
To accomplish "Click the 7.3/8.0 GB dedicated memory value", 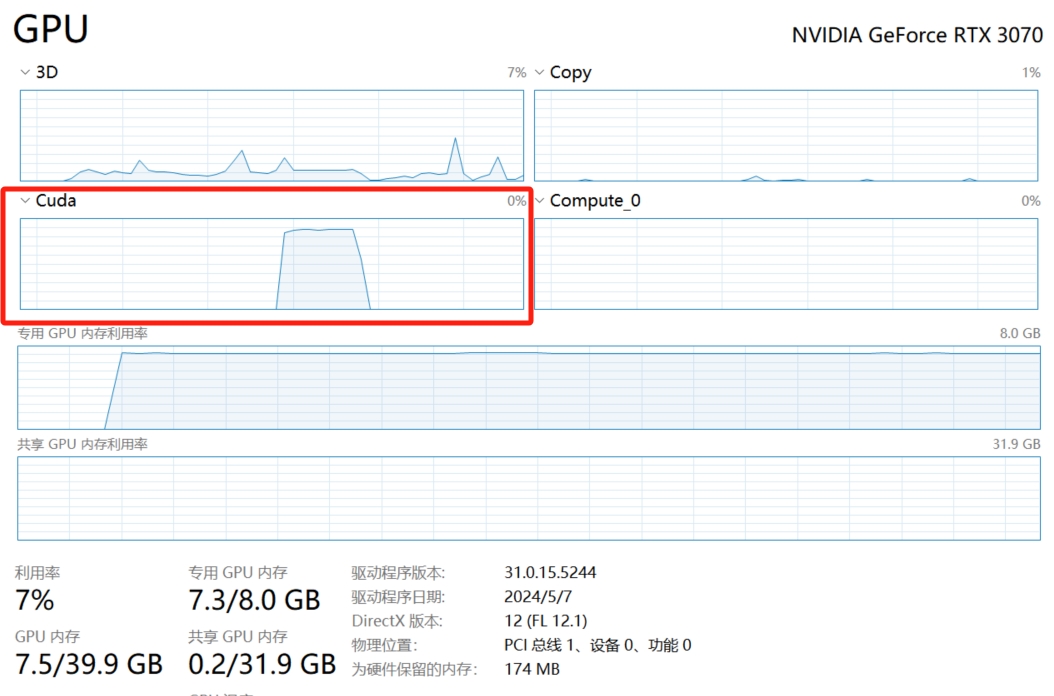I will 254,600.
